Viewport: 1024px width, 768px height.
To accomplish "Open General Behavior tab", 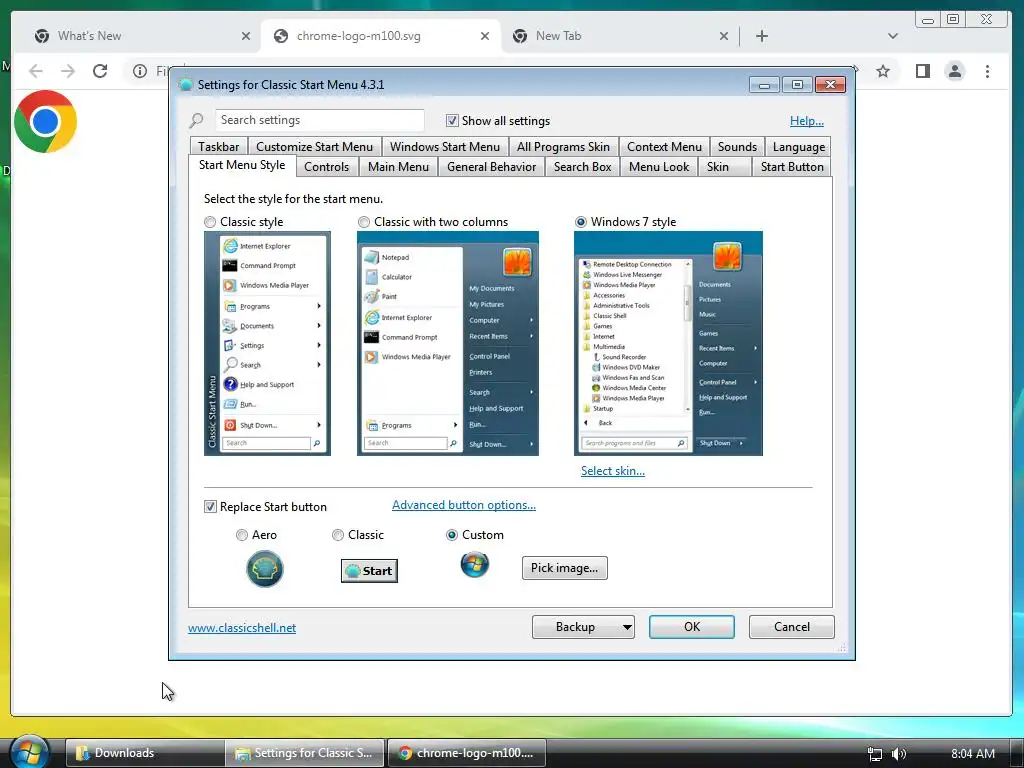I will coord(491,167).
